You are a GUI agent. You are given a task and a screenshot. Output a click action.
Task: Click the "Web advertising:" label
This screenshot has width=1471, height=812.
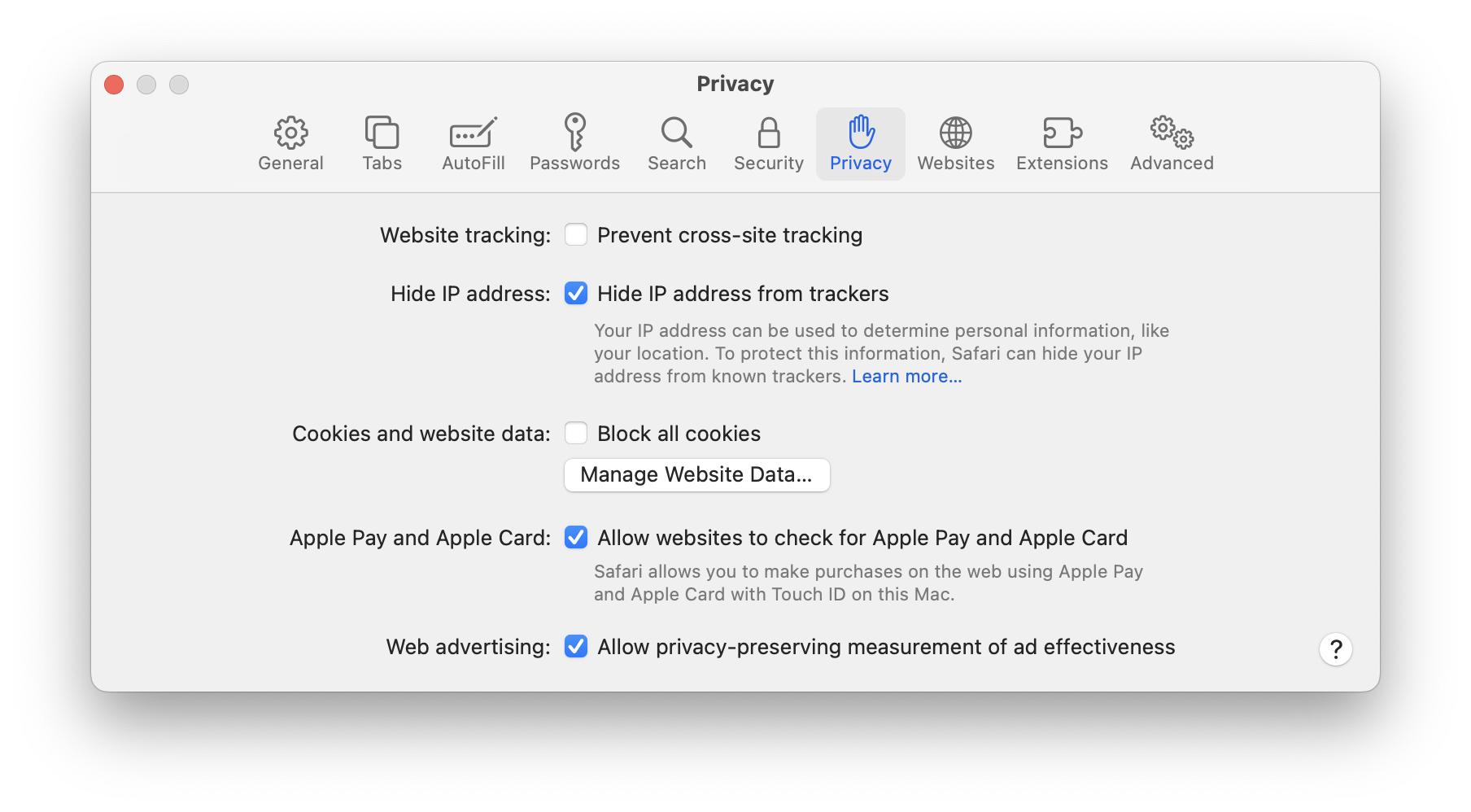[x=468, y=647]
